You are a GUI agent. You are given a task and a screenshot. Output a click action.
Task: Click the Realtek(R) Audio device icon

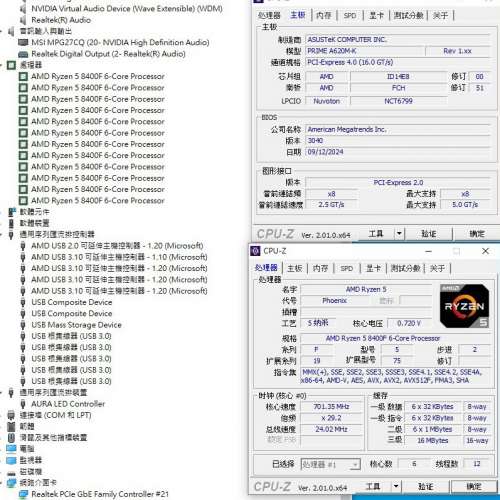pos(23,20)
